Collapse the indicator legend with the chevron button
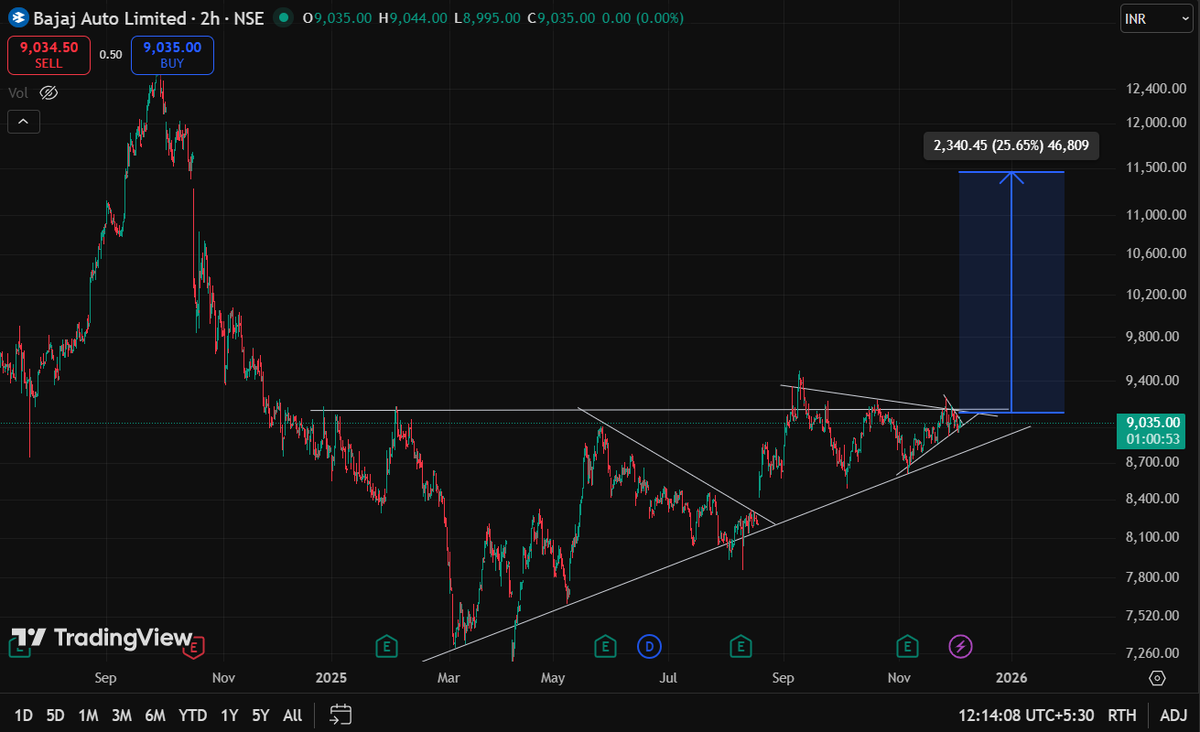 pos(22,122)
